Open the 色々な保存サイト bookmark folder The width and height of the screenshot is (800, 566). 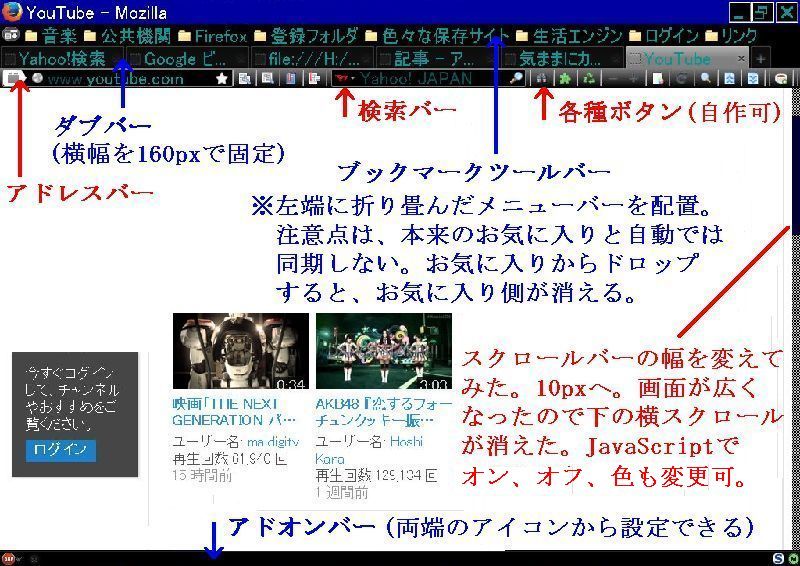pos(437,35)
